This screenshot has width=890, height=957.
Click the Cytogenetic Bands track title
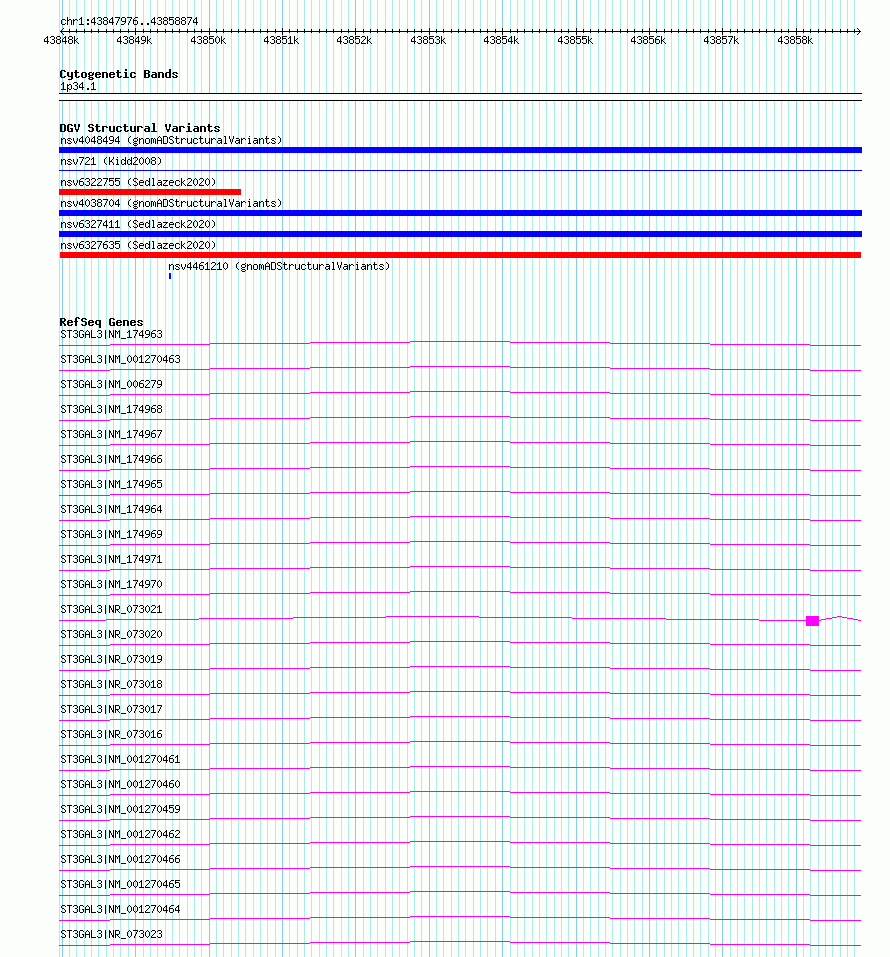pos(119,74)
